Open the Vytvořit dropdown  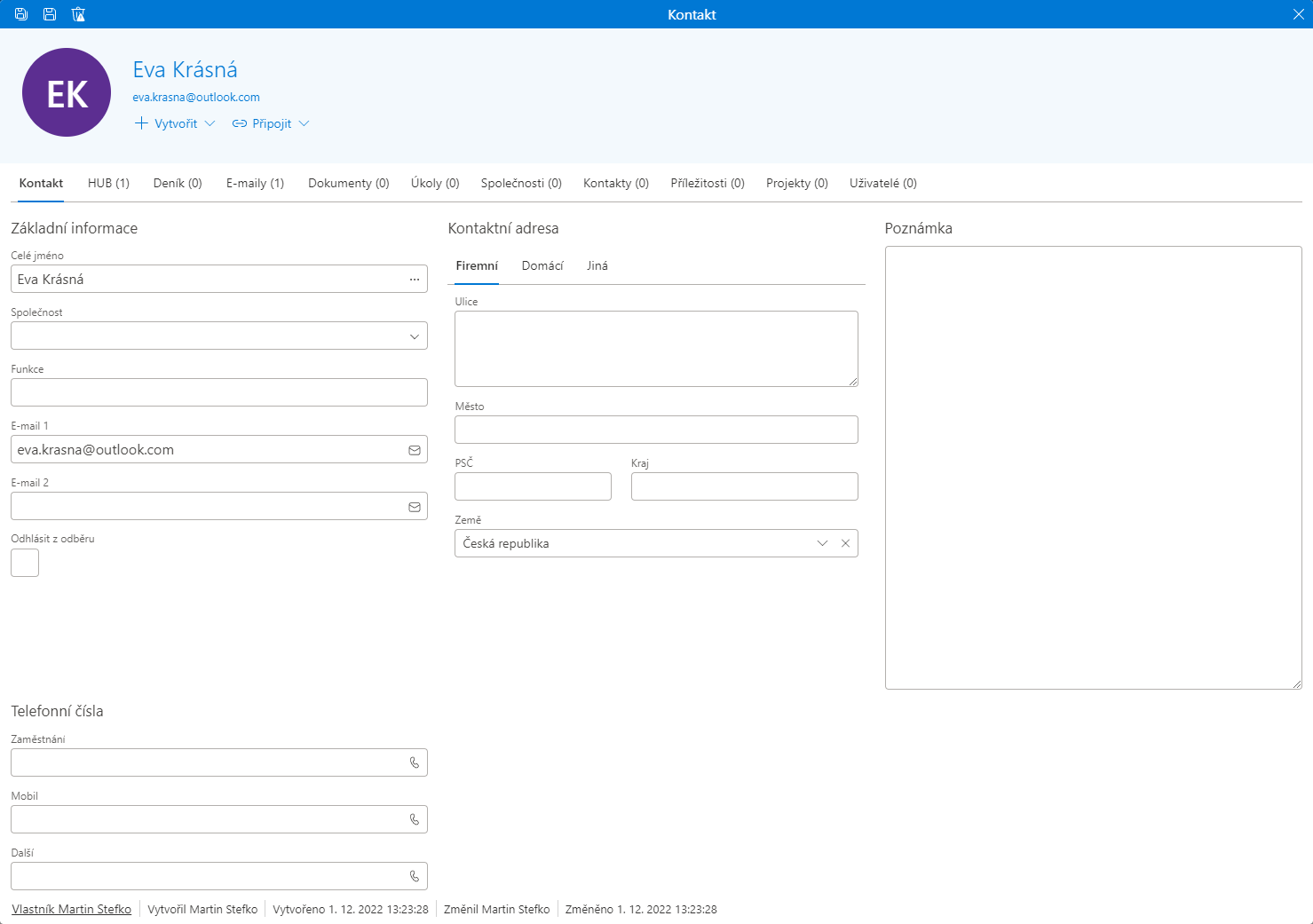[175, 123]
